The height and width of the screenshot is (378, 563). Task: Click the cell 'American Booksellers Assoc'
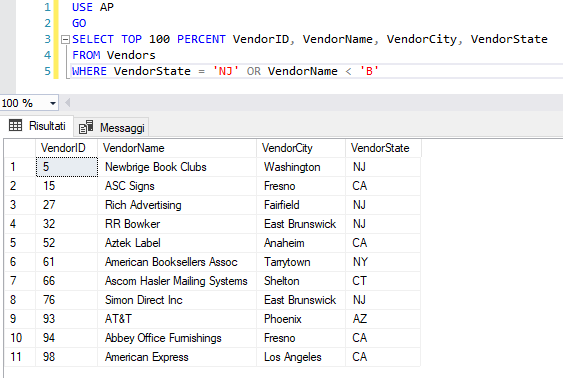tap(177, 262)
